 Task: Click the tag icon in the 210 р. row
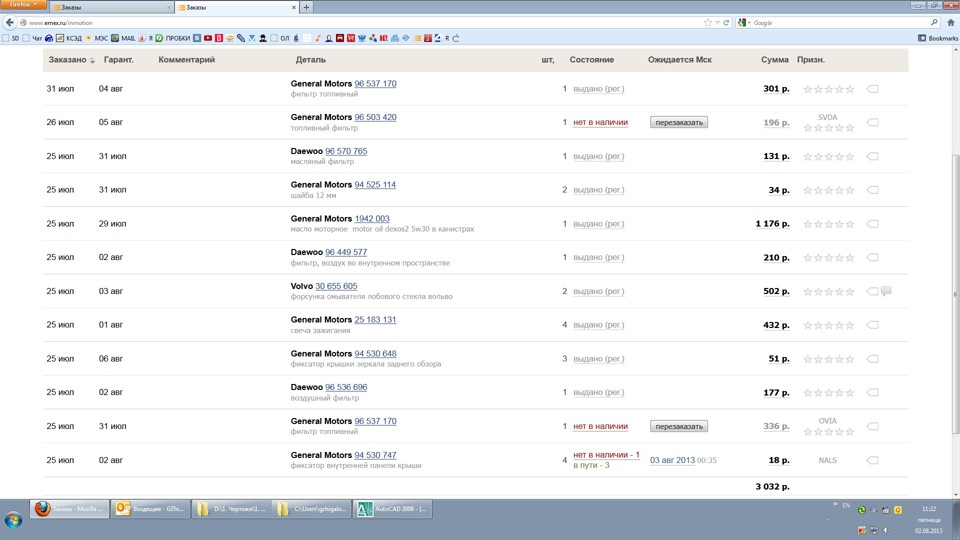(x=872, y=258)
